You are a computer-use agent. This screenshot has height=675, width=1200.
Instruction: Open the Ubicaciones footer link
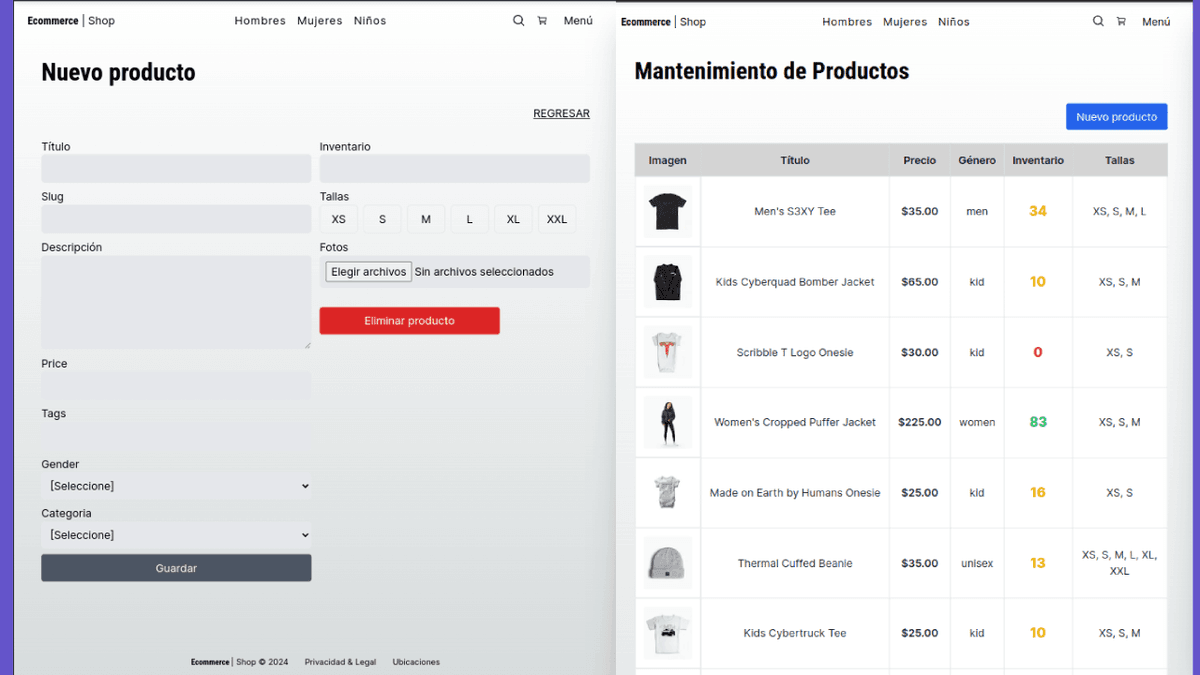[416, 662]
